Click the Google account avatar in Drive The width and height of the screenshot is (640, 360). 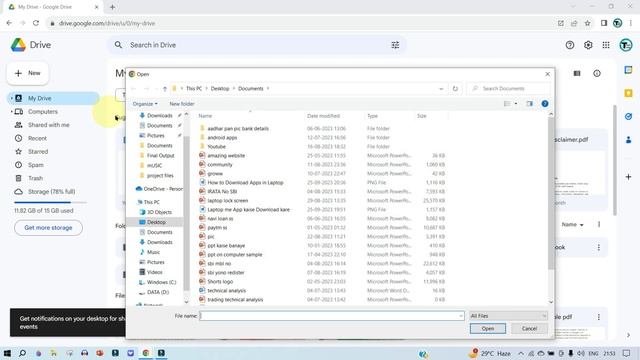(x=625, y=45)
